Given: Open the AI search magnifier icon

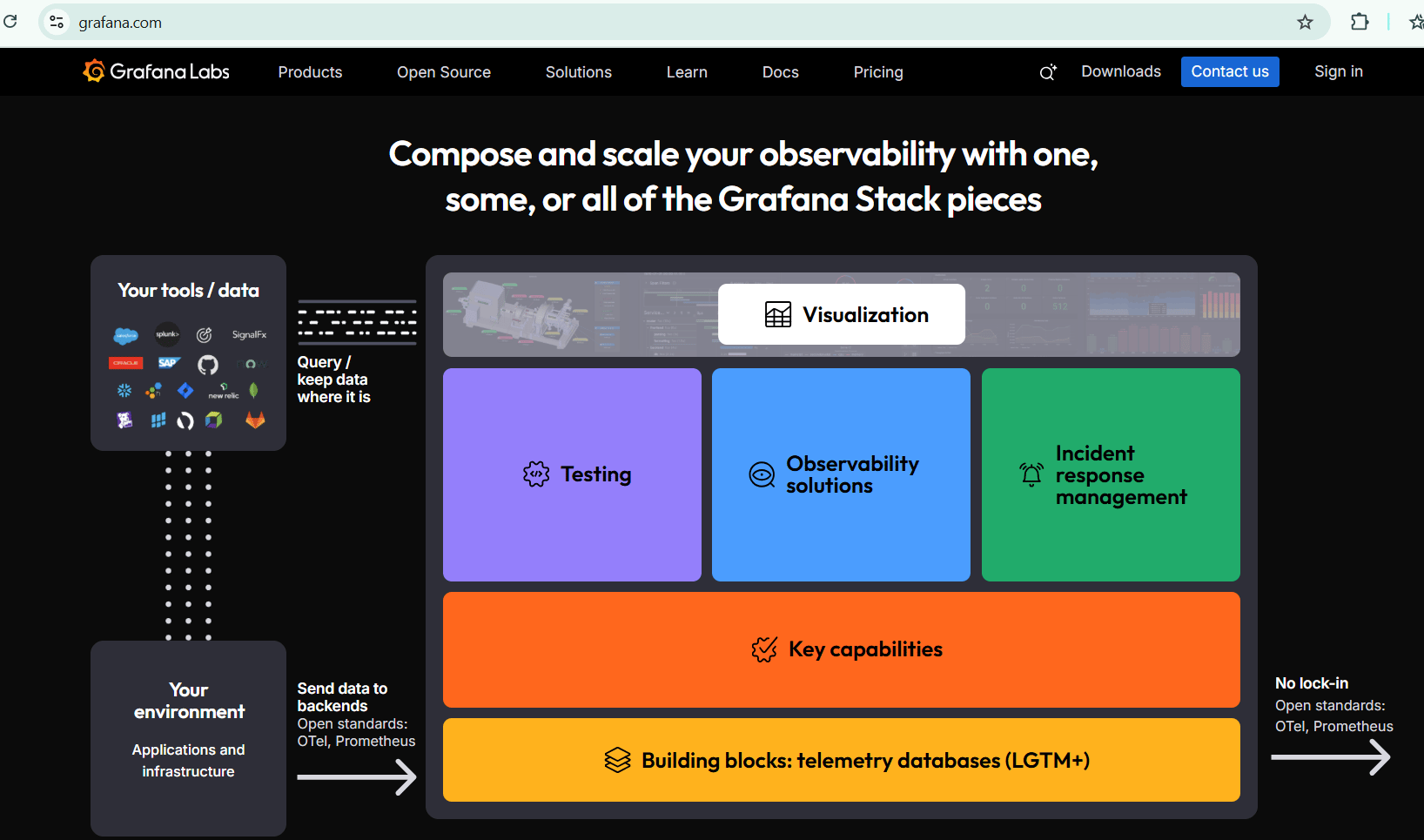Looking at the screenshot, I should (x=1048, y=72).
